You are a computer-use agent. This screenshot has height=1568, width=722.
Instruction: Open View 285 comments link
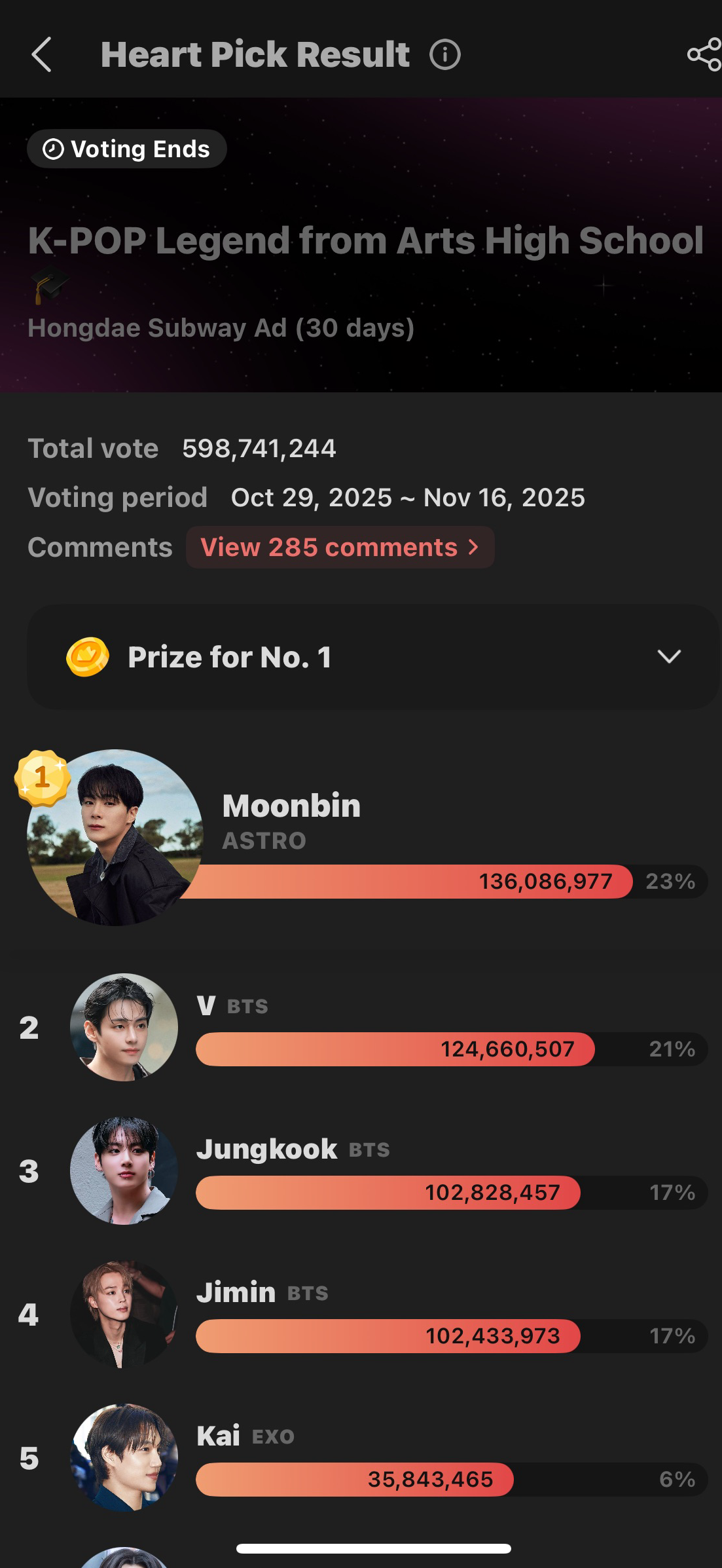point(340,548)
